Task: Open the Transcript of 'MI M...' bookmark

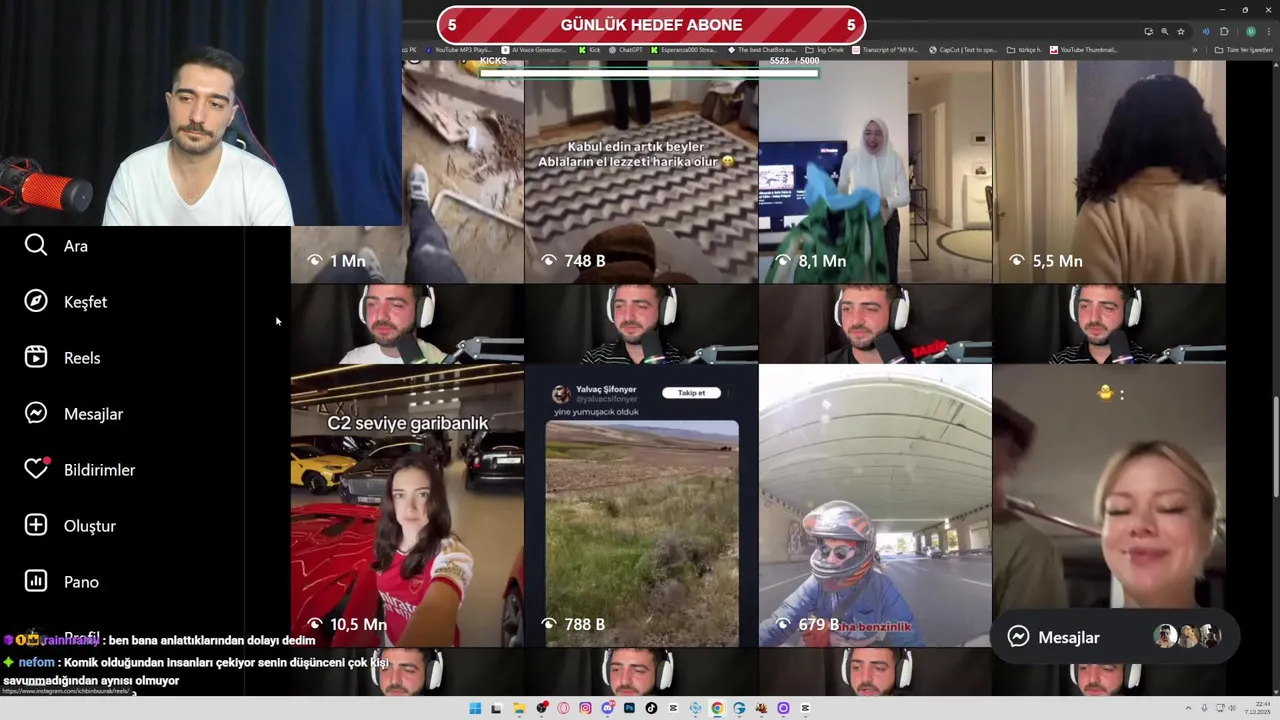Action: (884, 50)
